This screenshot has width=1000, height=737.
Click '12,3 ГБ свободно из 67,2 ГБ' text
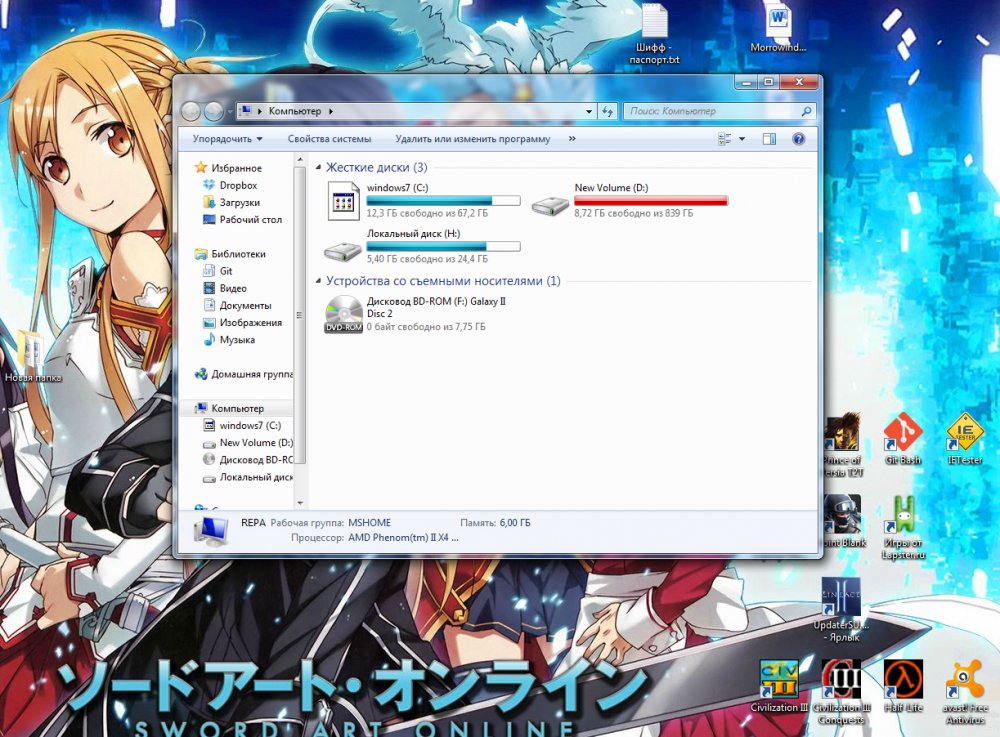click(x=427, y=213)
